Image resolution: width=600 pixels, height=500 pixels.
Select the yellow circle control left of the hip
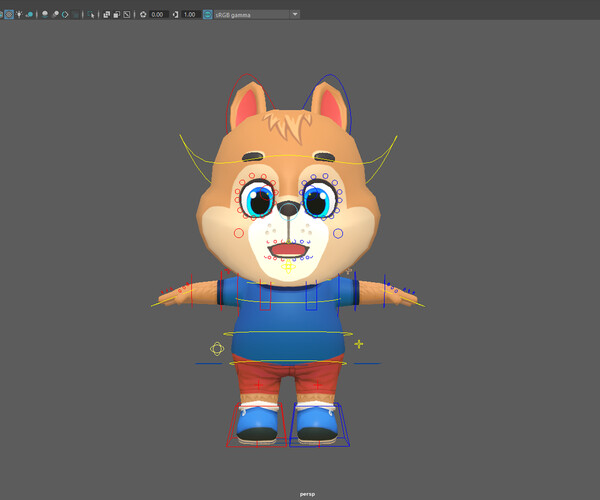[x=217, y=348]
